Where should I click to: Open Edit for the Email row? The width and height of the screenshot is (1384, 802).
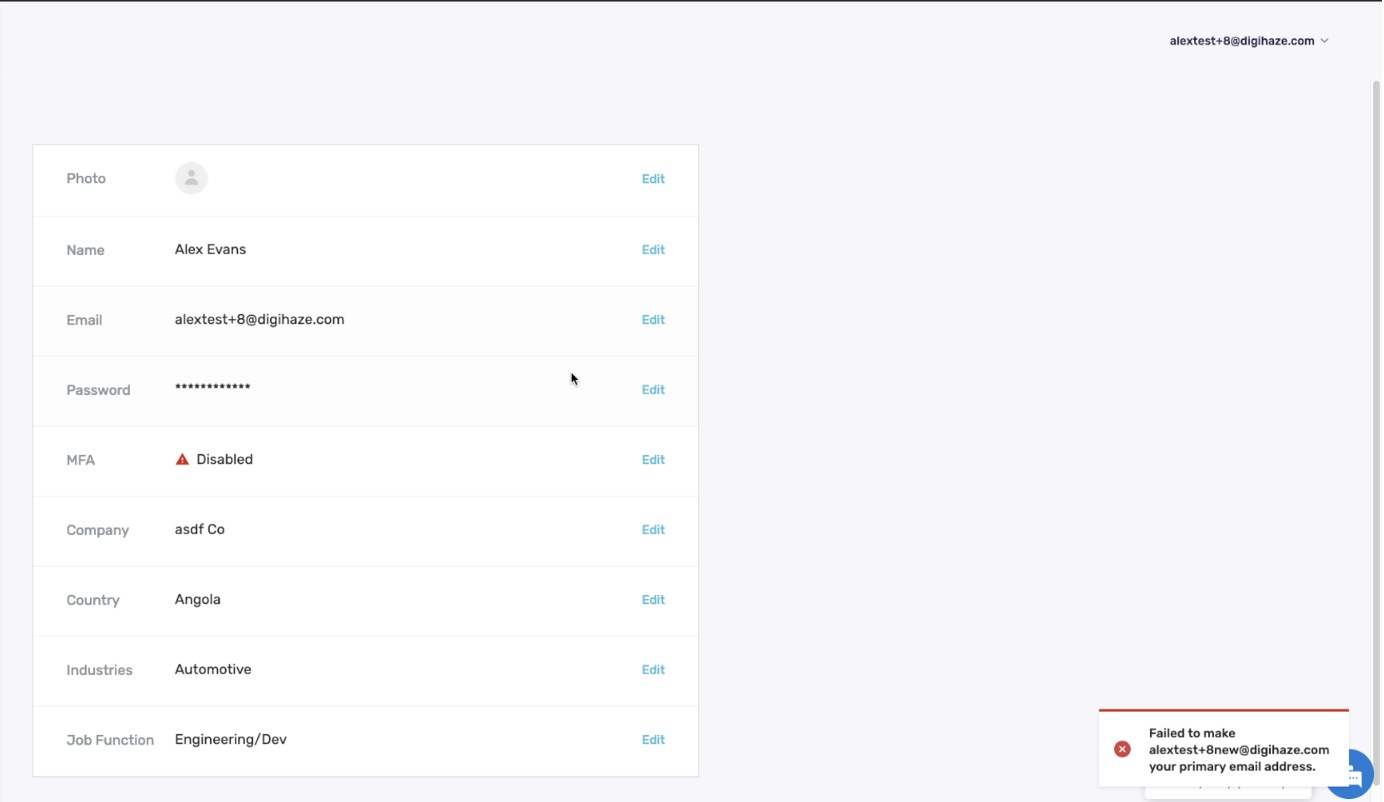[x=653, y=320]
